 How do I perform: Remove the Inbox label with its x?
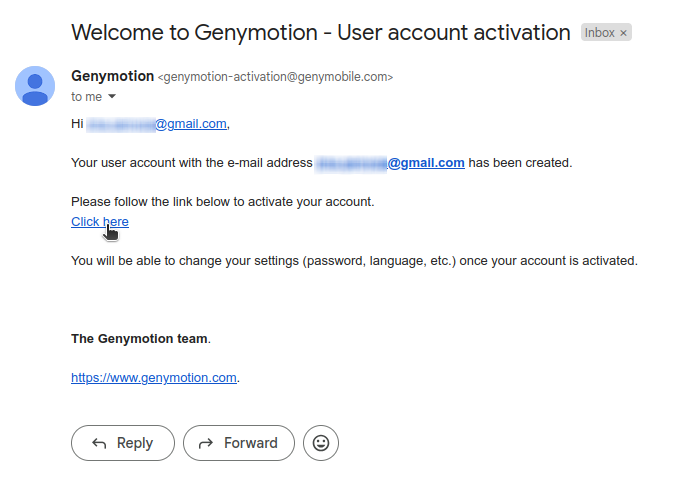[623, 33]
